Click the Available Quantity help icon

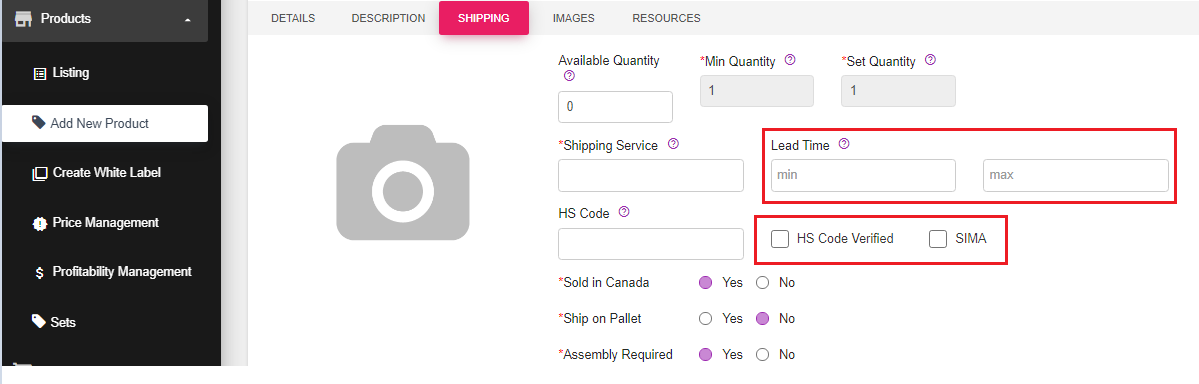pos(569,76)
